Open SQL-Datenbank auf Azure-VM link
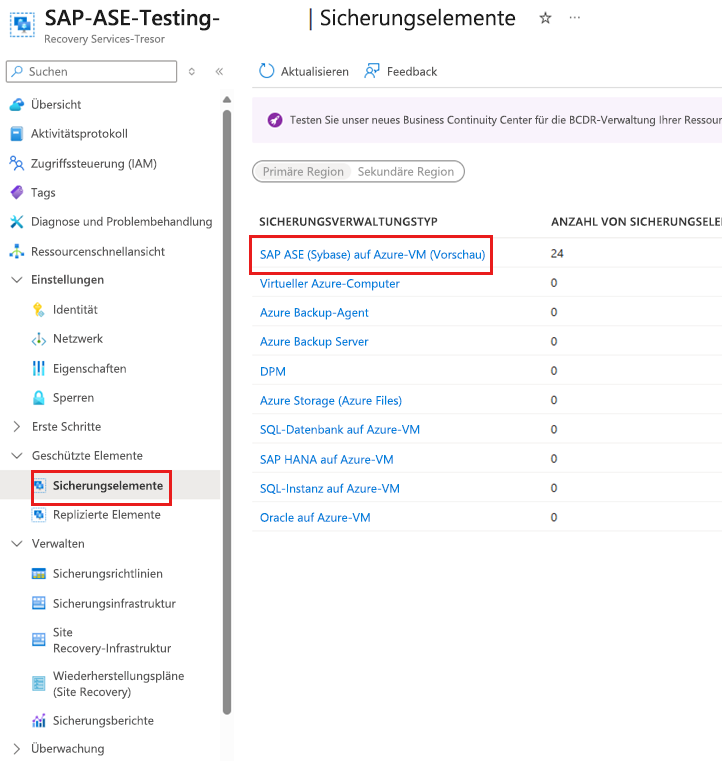 (x=340, y=430)
